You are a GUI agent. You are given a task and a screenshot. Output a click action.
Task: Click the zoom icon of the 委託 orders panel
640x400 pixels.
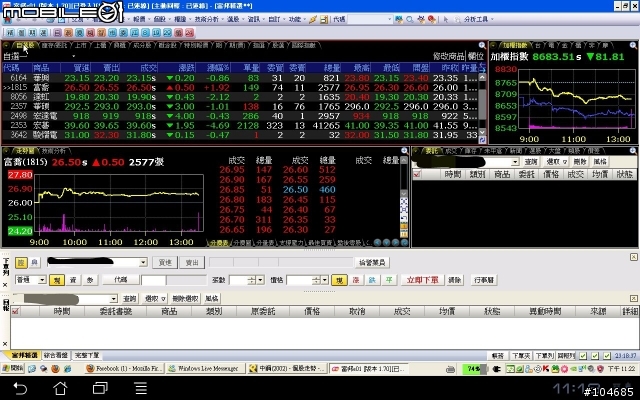[x=633, y=151]
